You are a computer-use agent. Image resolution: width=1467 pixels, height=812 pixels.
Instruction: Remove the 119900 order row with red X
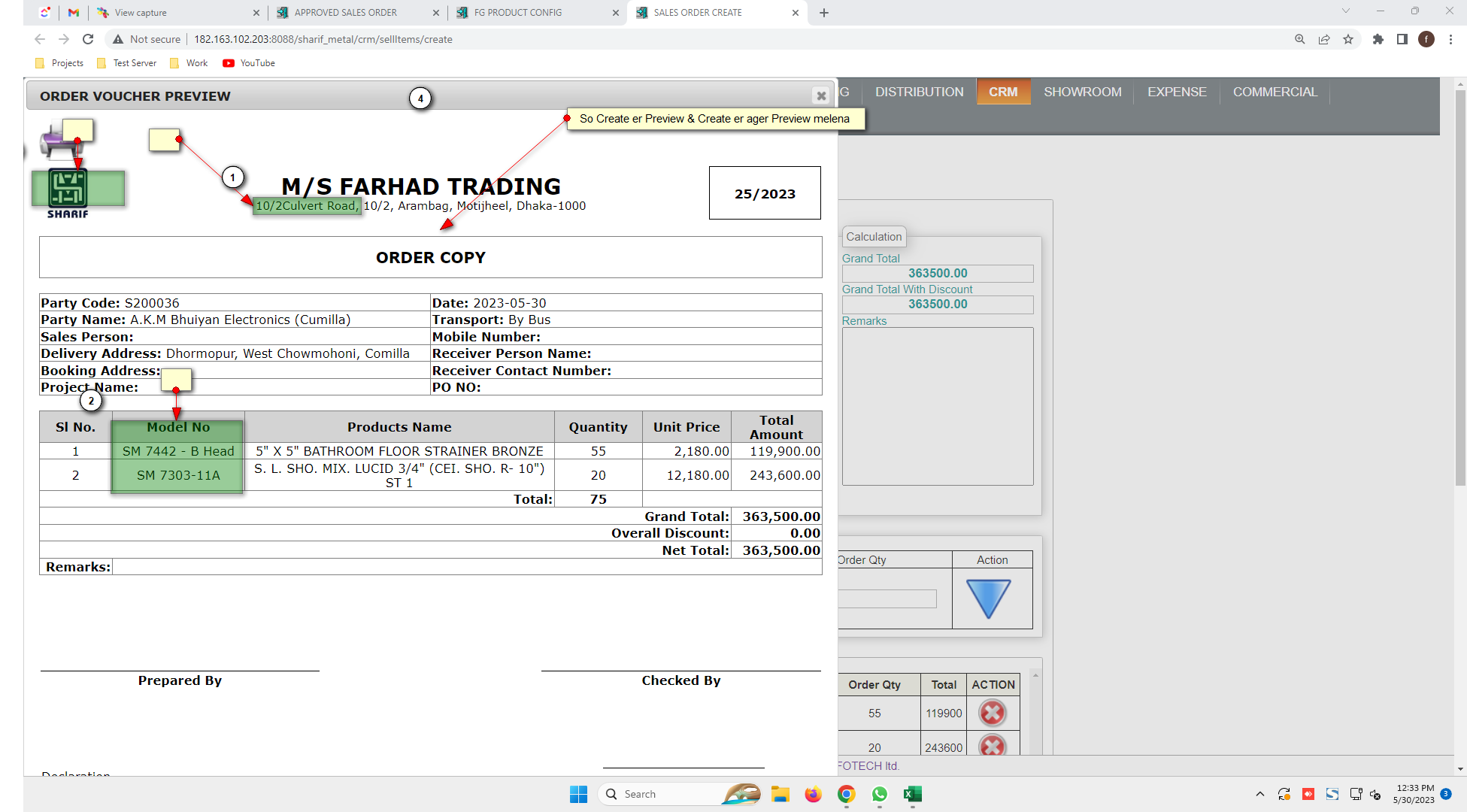[x=992, y=713]
